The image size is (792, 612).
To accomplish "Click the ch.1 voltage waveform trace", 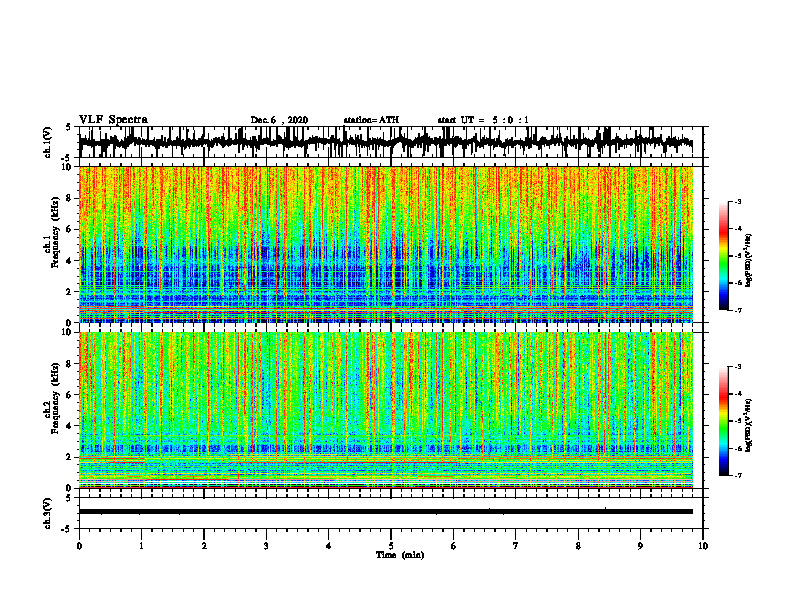I will coord(386,142).
